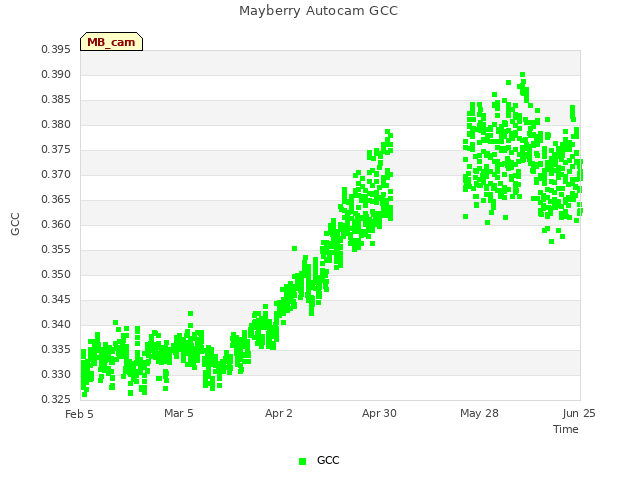Click the isolated data point near 0.355 in early April
This screenshot has width=640, height=480.
295,249
